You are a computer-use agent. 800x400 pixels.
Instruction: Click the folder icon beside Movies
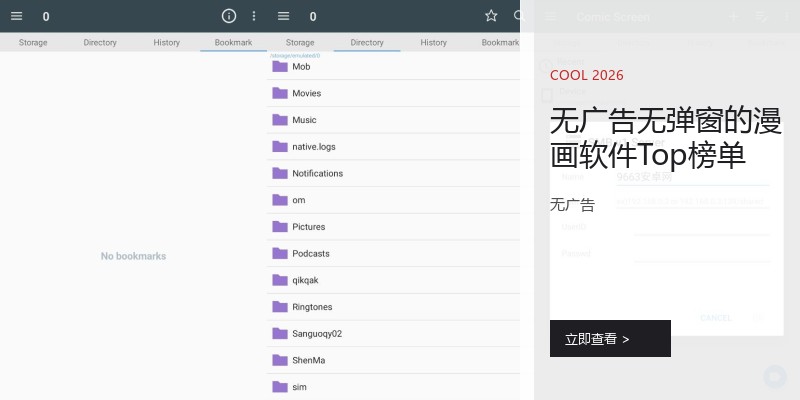280,93
